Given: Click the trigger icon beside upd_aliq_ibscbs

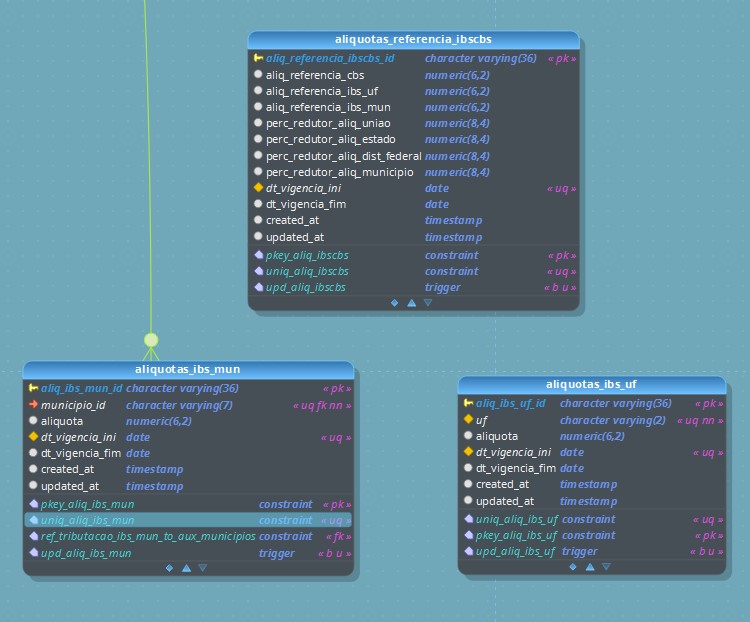Looking at the screenshot, I should pos(258,287).
